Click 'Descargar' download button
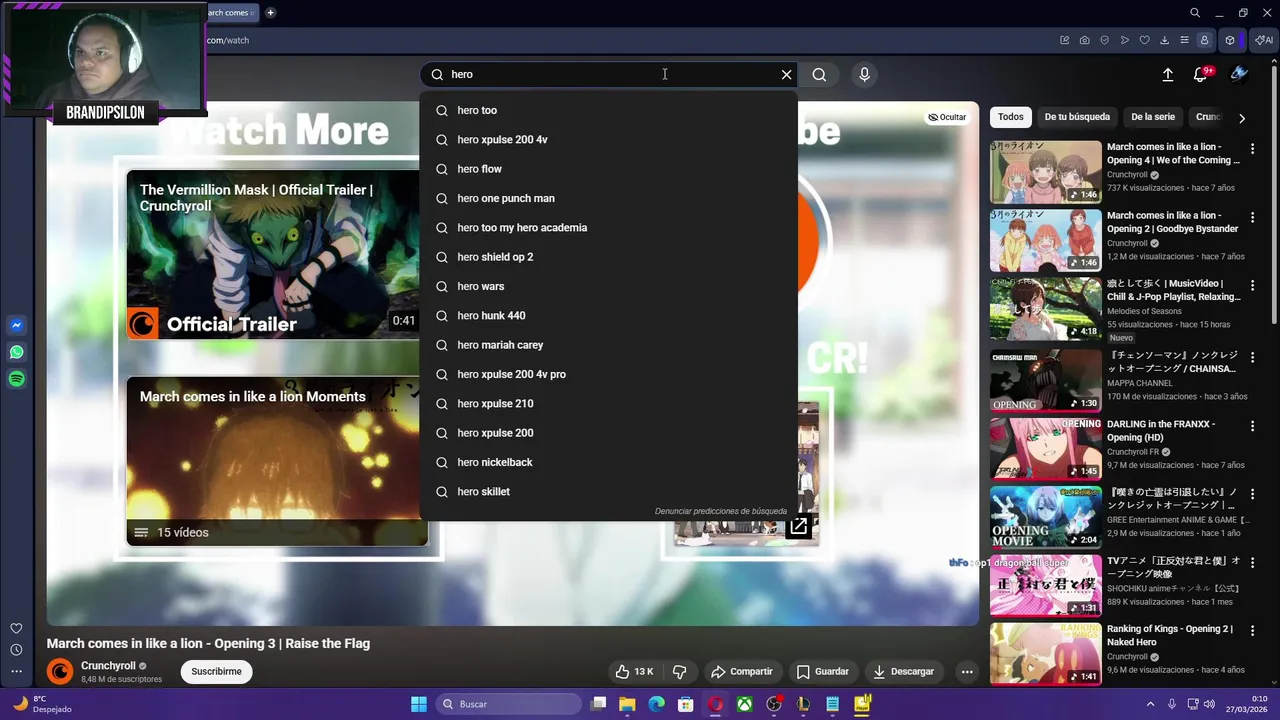 903,671
